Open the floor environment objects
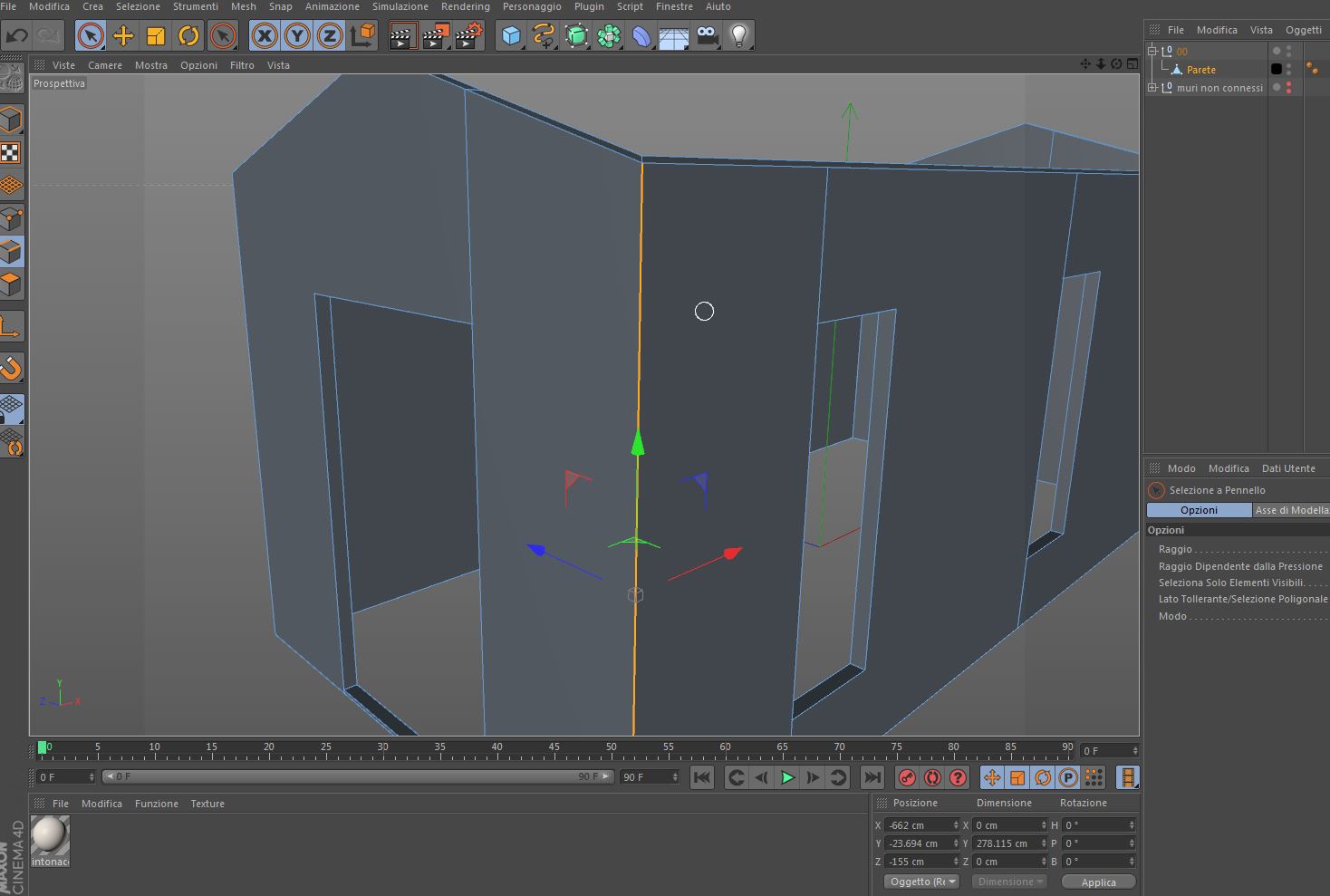 [674, 36]
